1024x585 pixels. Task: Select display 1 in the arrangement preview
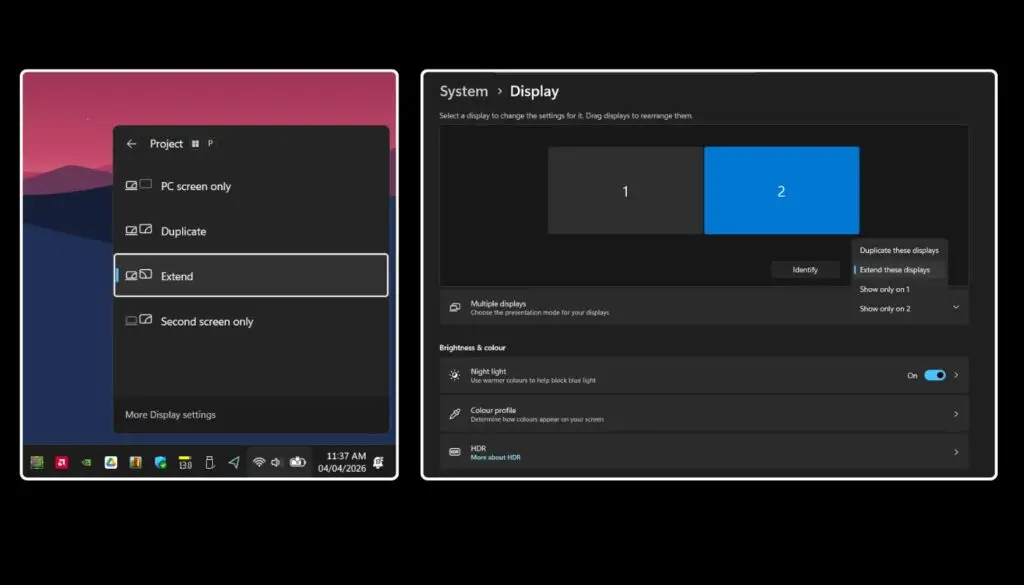[x=625, y=191]
